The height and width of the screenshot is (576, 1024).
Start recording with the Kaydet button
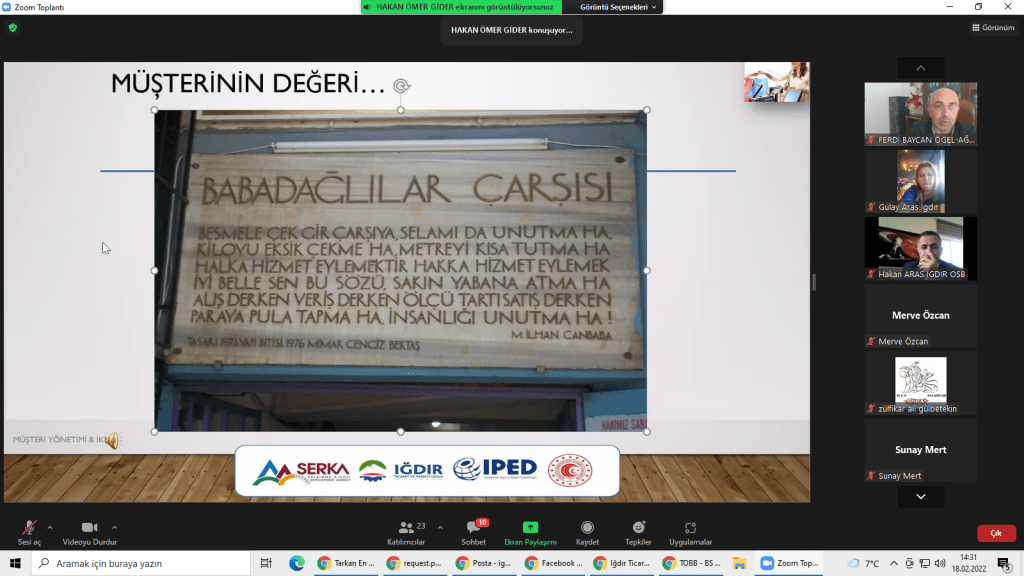tap(587, 532)
